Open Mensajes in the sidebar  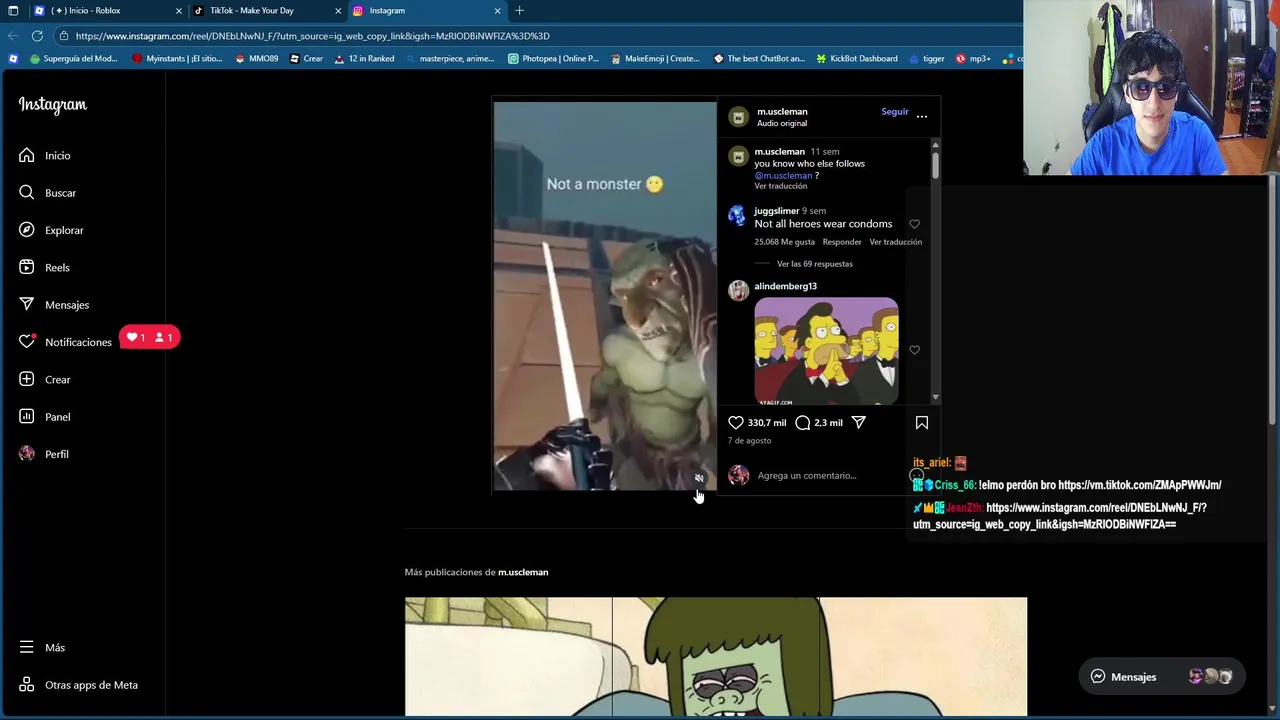point(54,304)
